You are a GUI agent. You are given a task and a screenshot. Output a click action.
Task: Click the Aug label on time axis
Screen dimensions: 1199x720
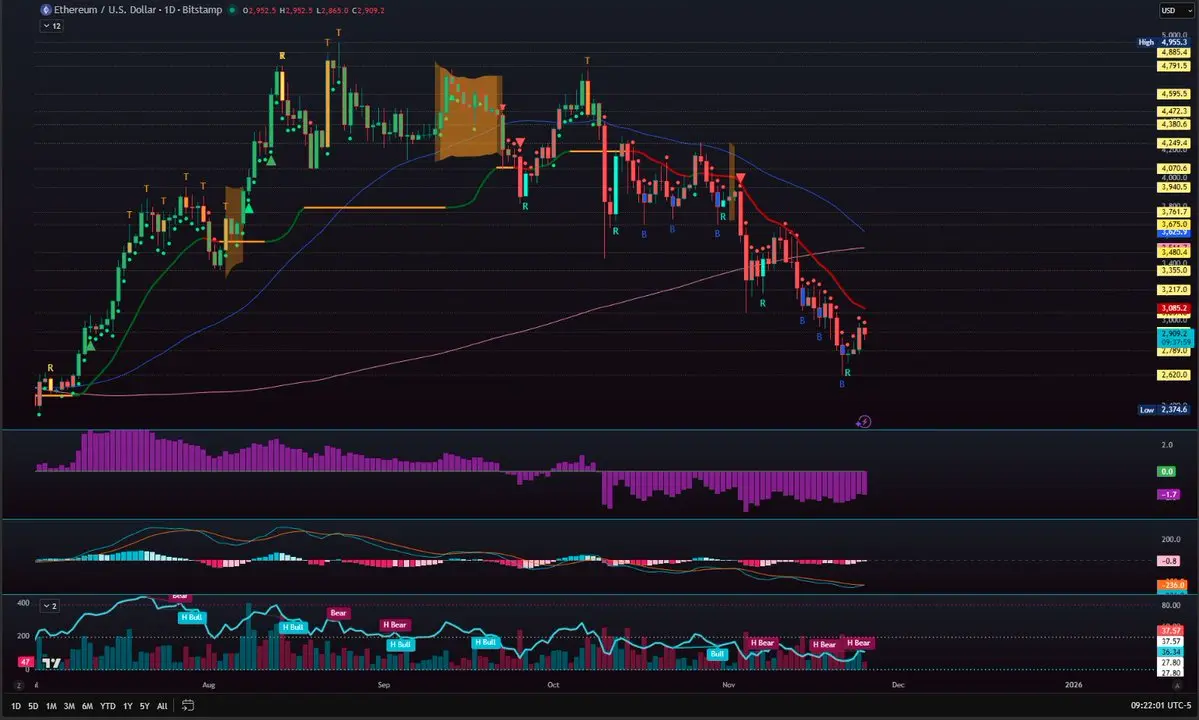coord(209,685)
